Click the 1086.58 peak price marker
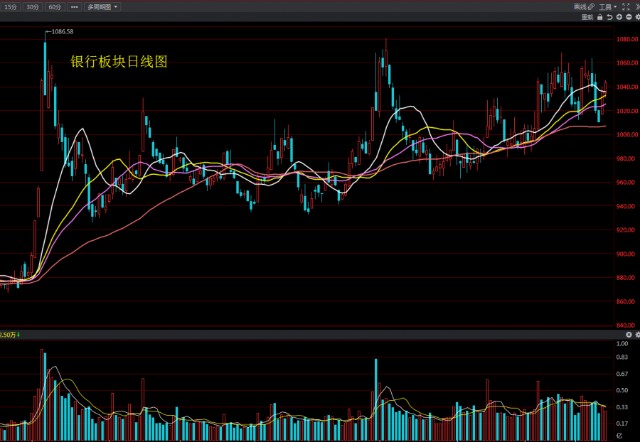The height and width of the screenshot is (442, 640). click(x=63, y=32)
